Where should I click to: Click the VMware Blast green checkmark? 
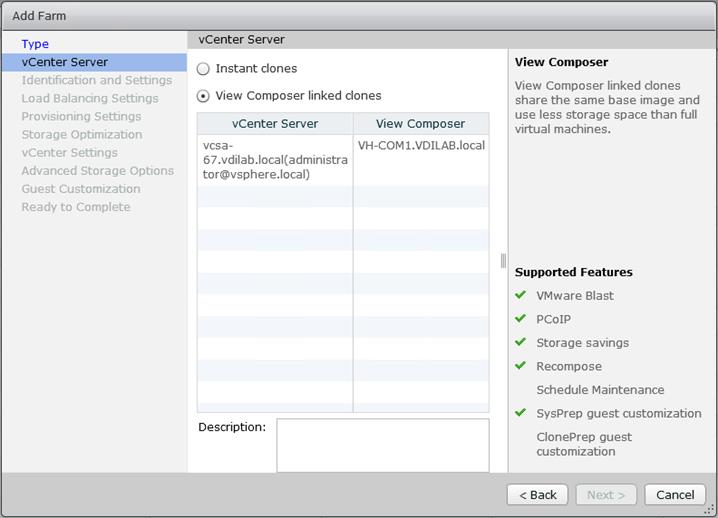tap(521, 295)
